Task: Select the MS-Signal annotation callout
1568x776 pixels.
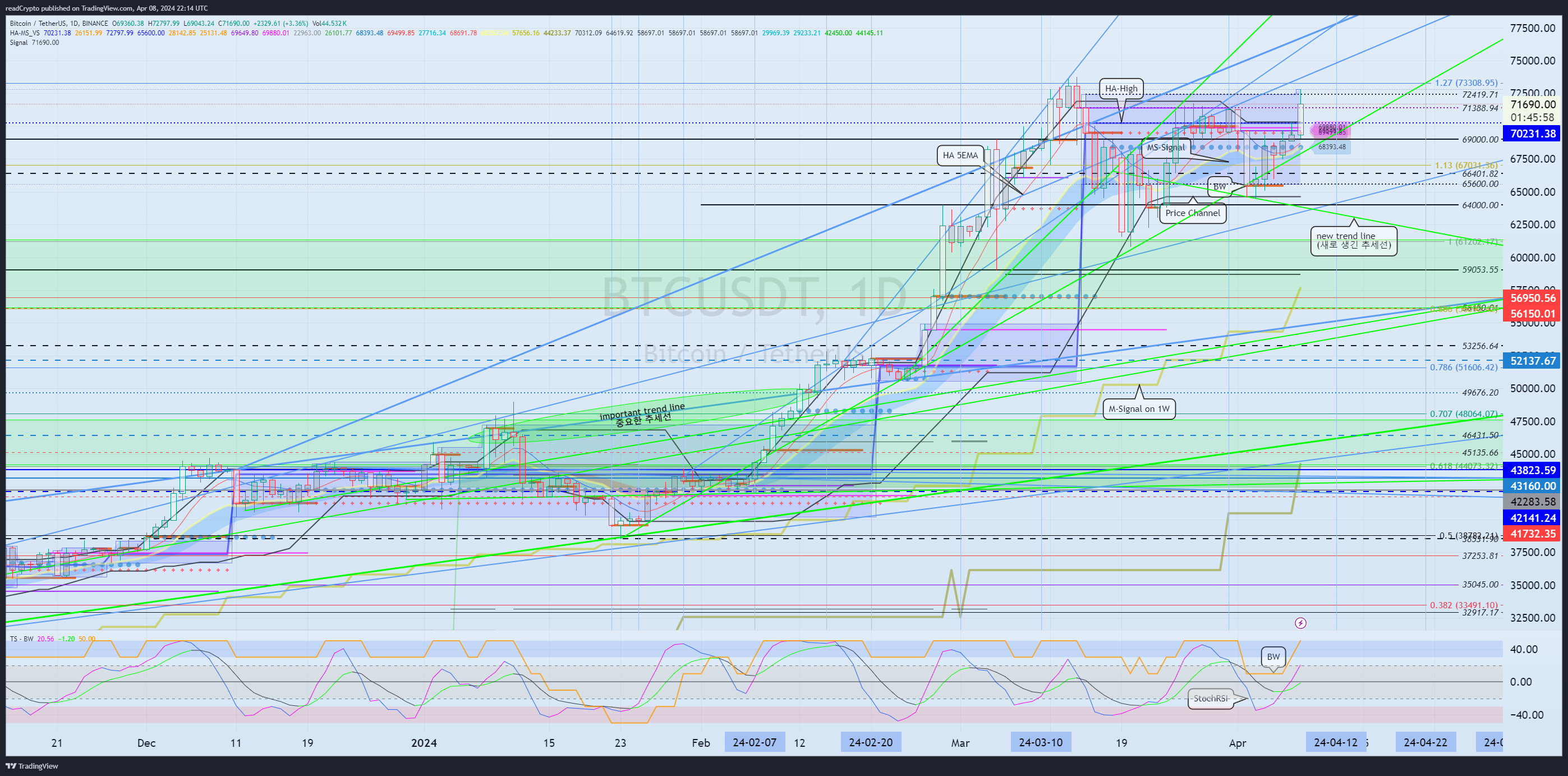Action: point(1166,147)
